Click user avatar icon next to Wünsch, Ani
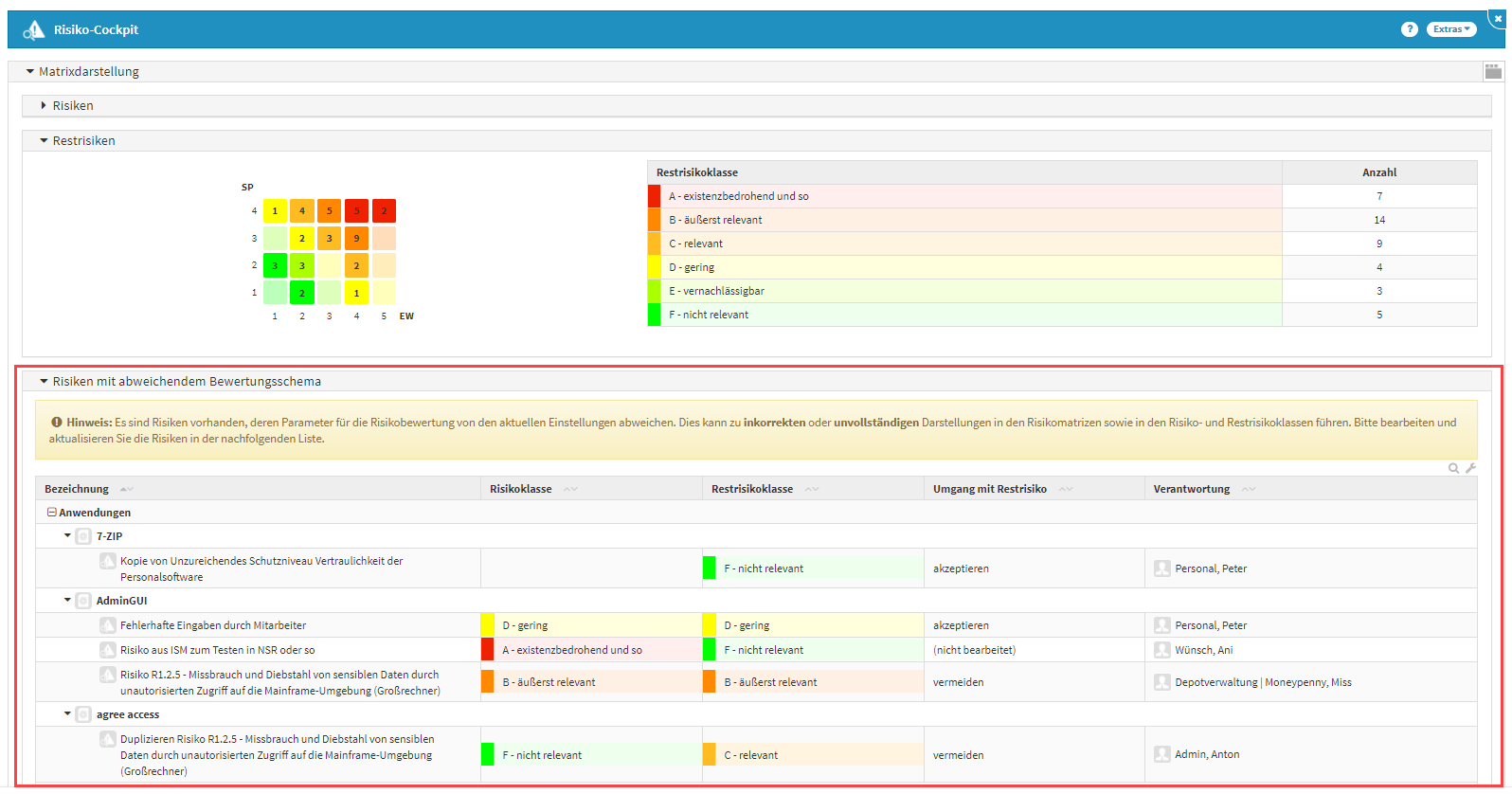Screen dimensions: 1512x794 [x=1161, y=650]
